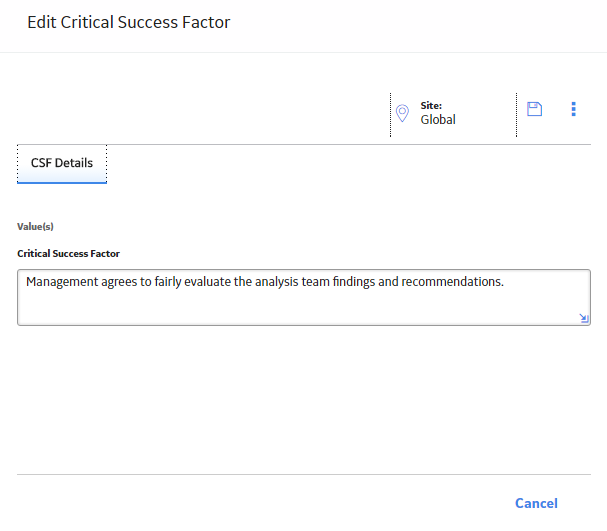Viewport: 607px width, 531px height.
Task: Cancel editing the critical success factor
Action: [x=536, y=503]
